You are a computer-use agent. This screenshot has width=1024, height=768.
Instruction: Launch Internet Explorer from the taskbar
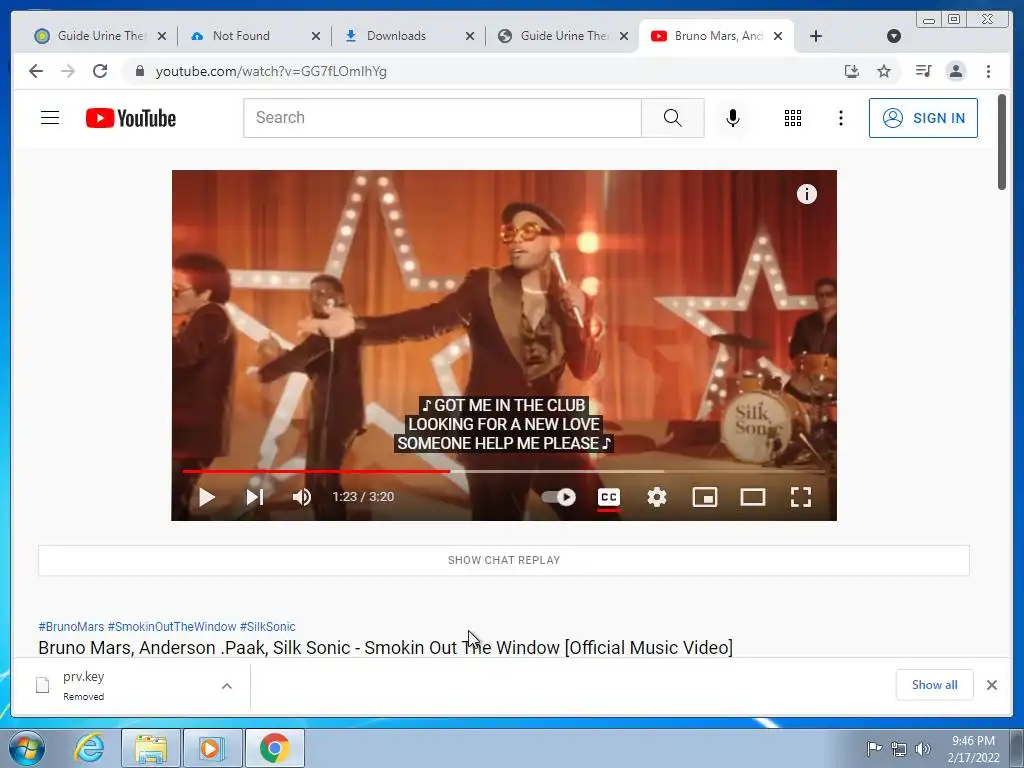89,748
